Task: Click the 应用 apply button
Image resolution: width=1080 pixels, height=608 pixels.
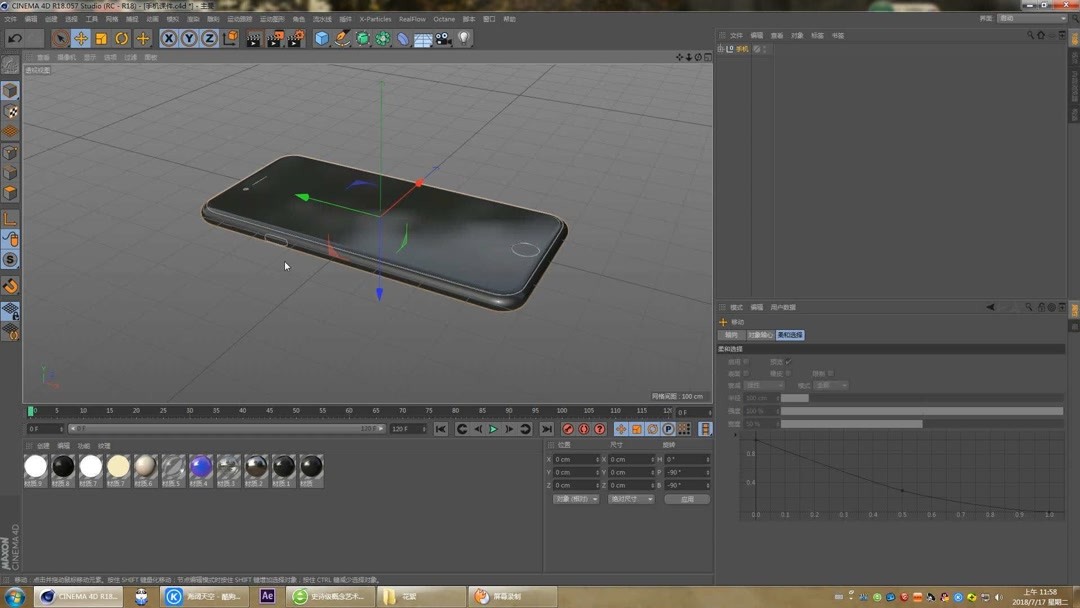Action: (688, 498)
